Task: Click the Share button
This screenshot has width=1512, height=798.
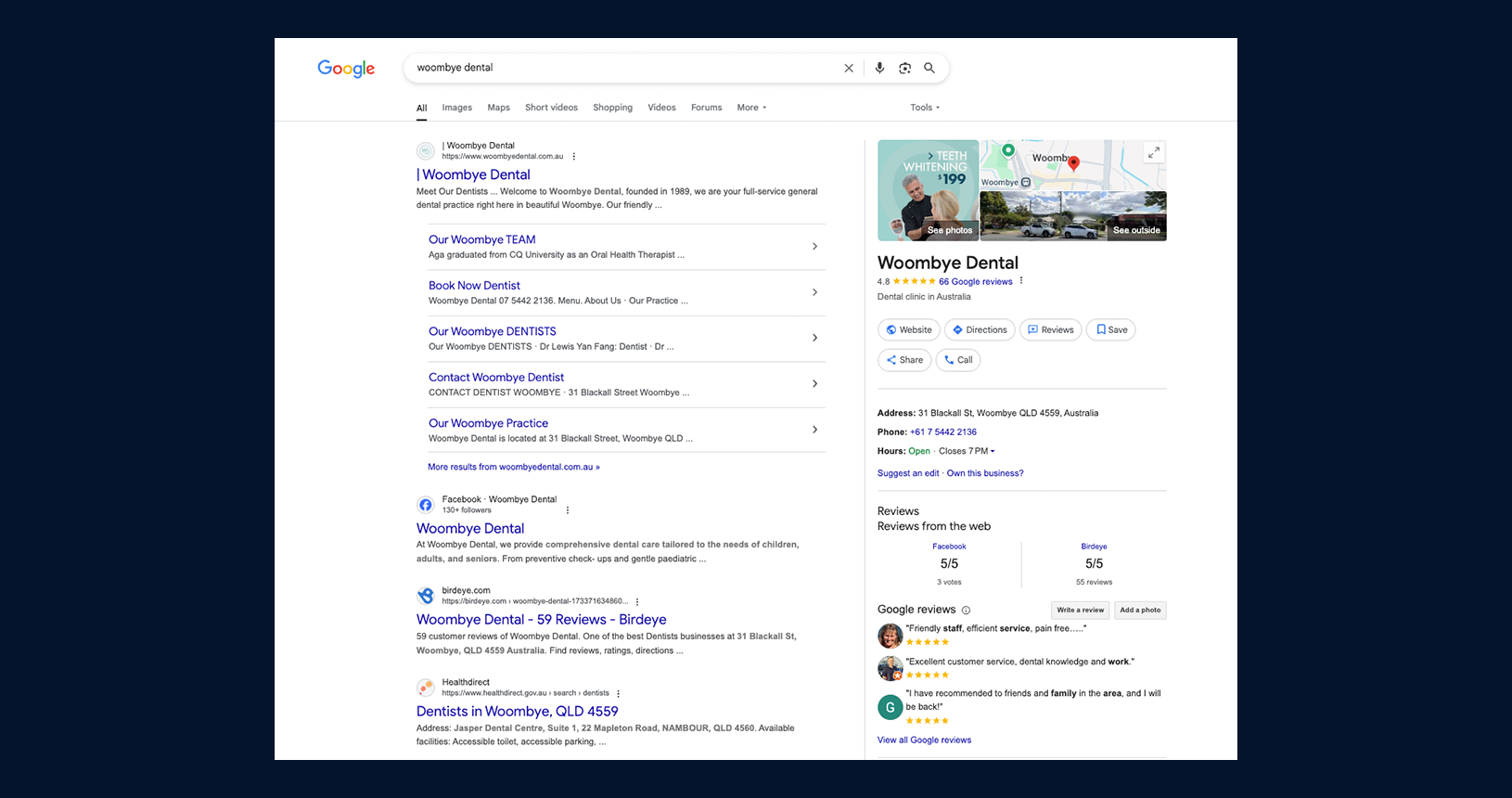Action: coord(904,360)
